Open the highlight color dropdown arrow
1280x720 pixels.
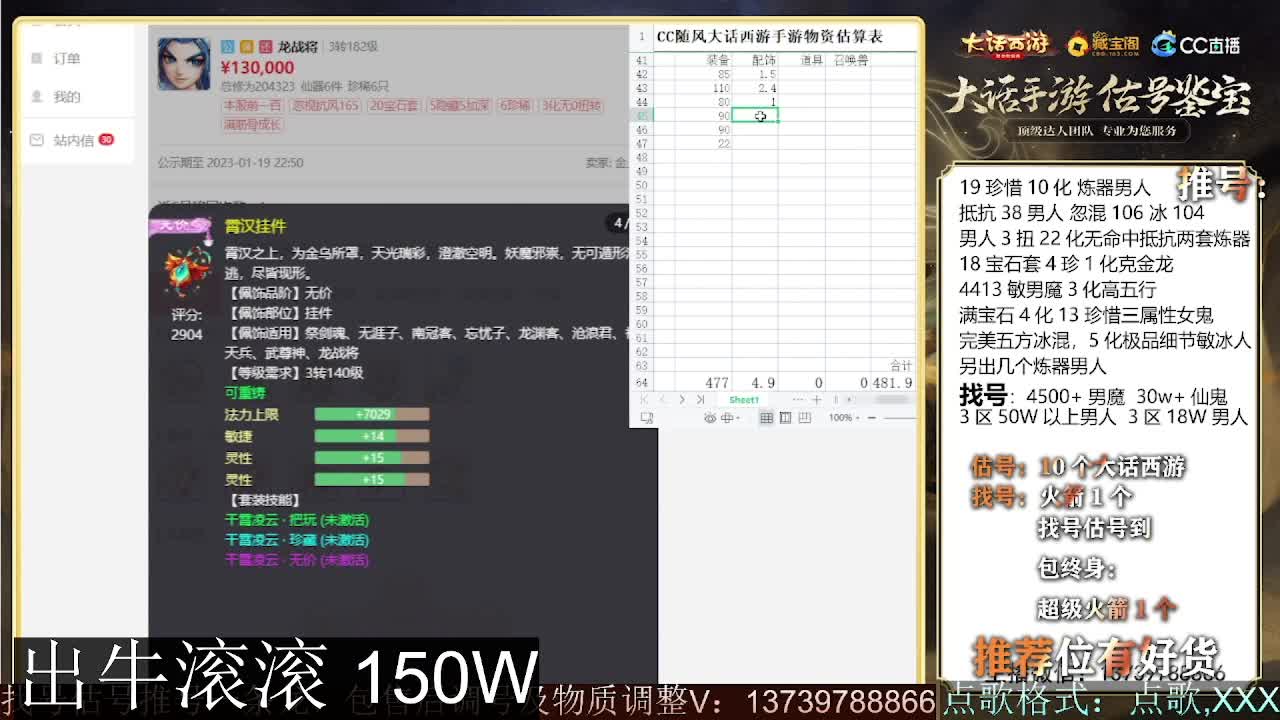[739, 418]
